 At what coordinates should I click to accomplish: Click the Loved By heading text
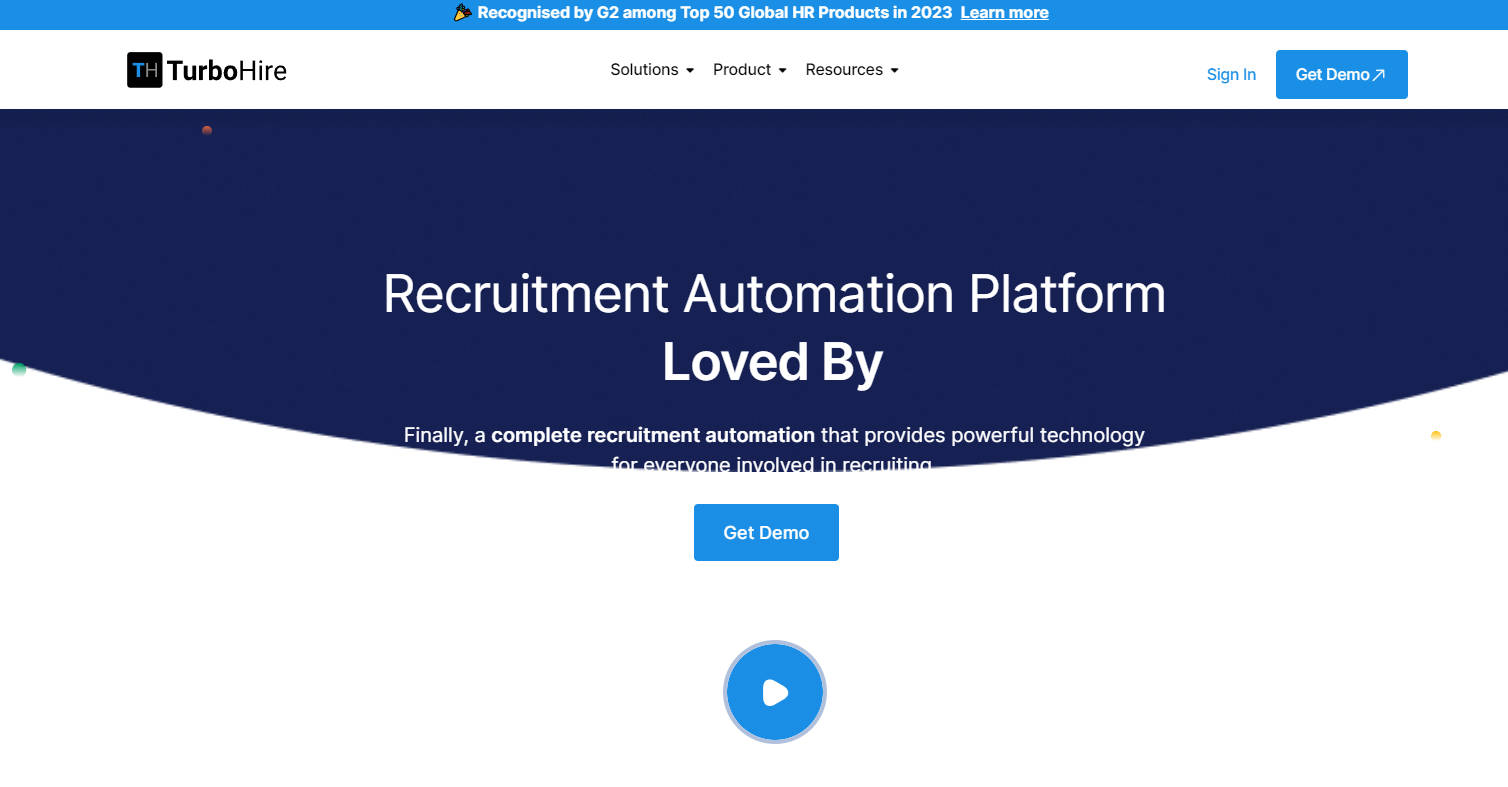tap(772, 362)
